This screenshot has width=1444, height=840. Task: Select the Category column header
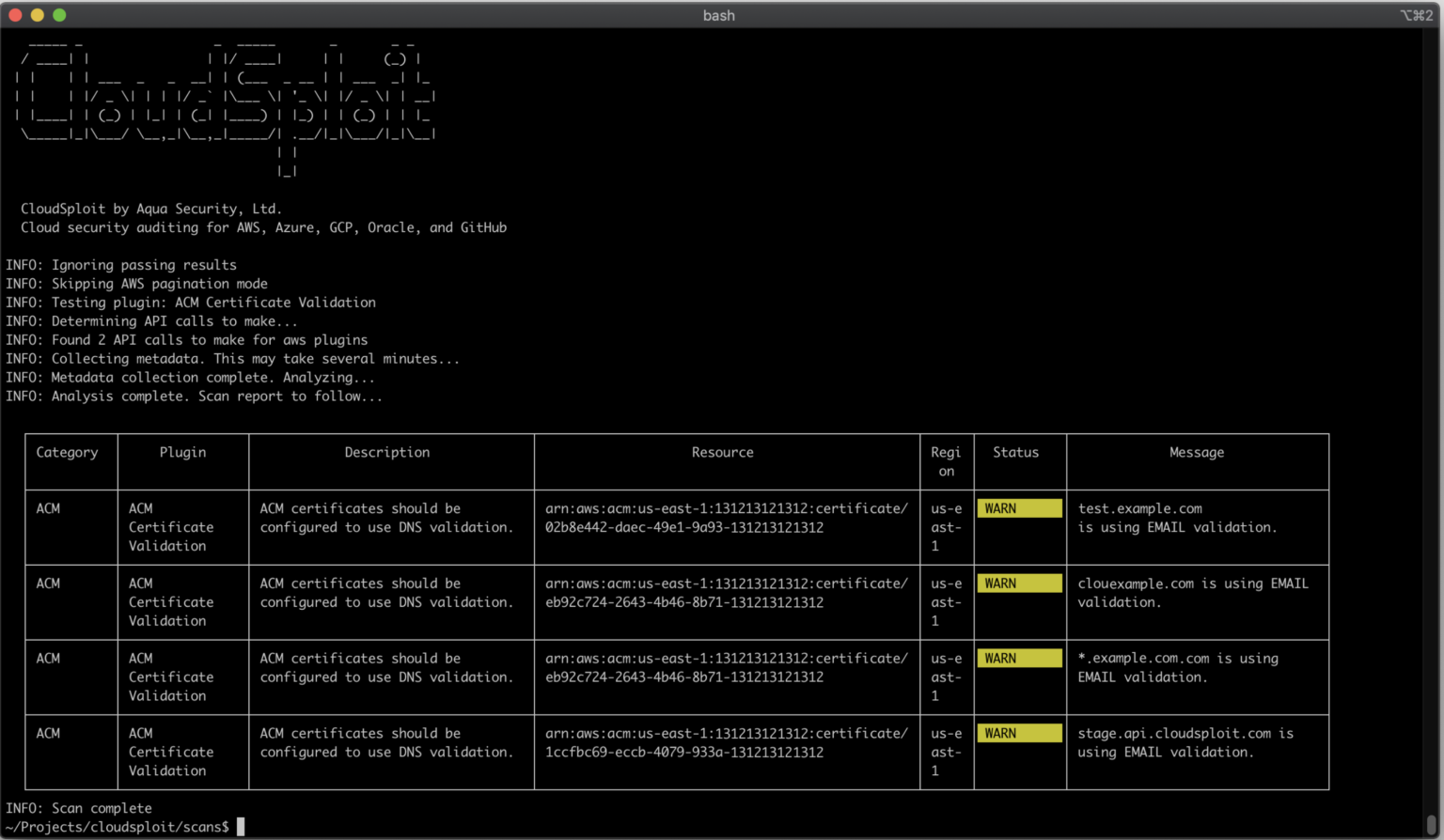(x=67, y=452)
